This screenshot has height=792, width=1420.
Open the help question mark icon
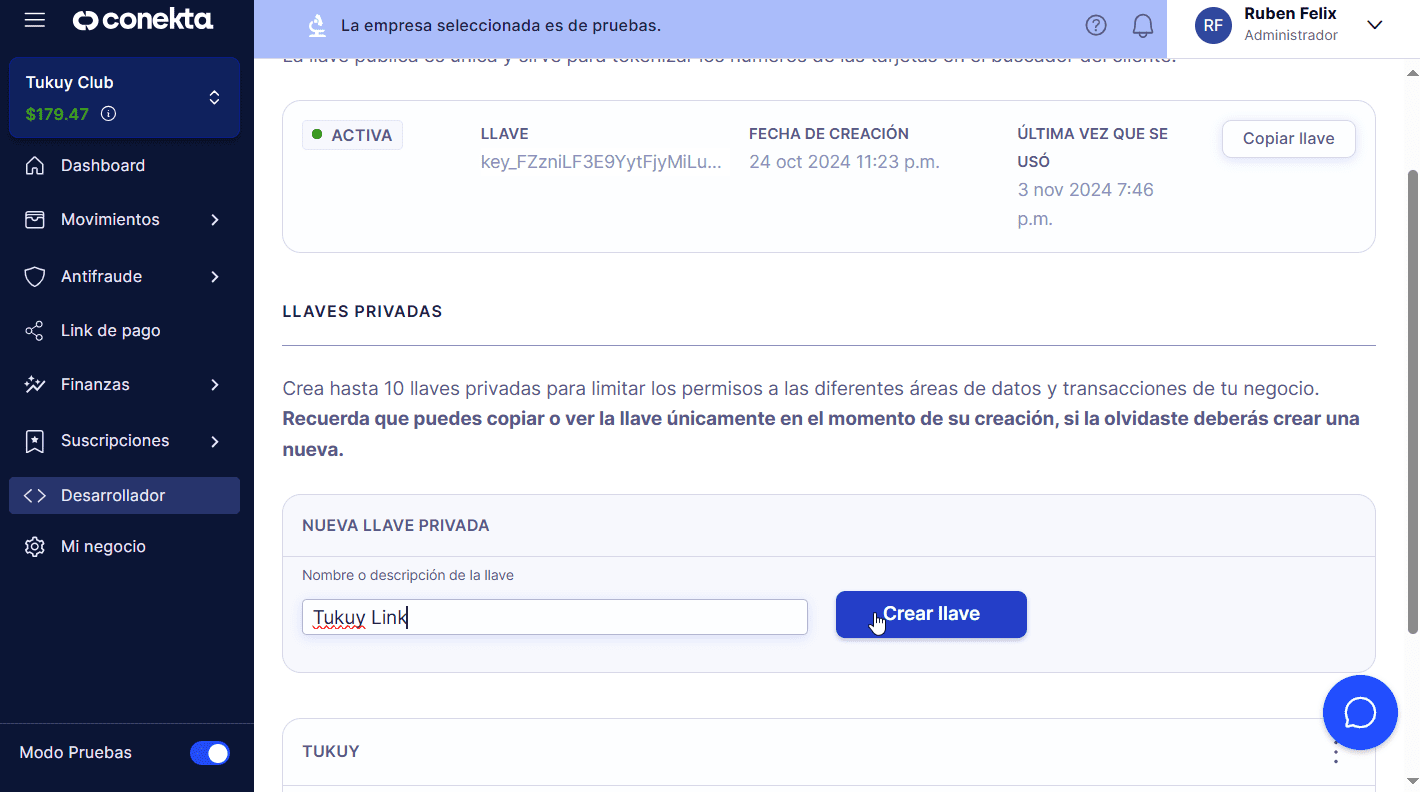[1096, 26]
